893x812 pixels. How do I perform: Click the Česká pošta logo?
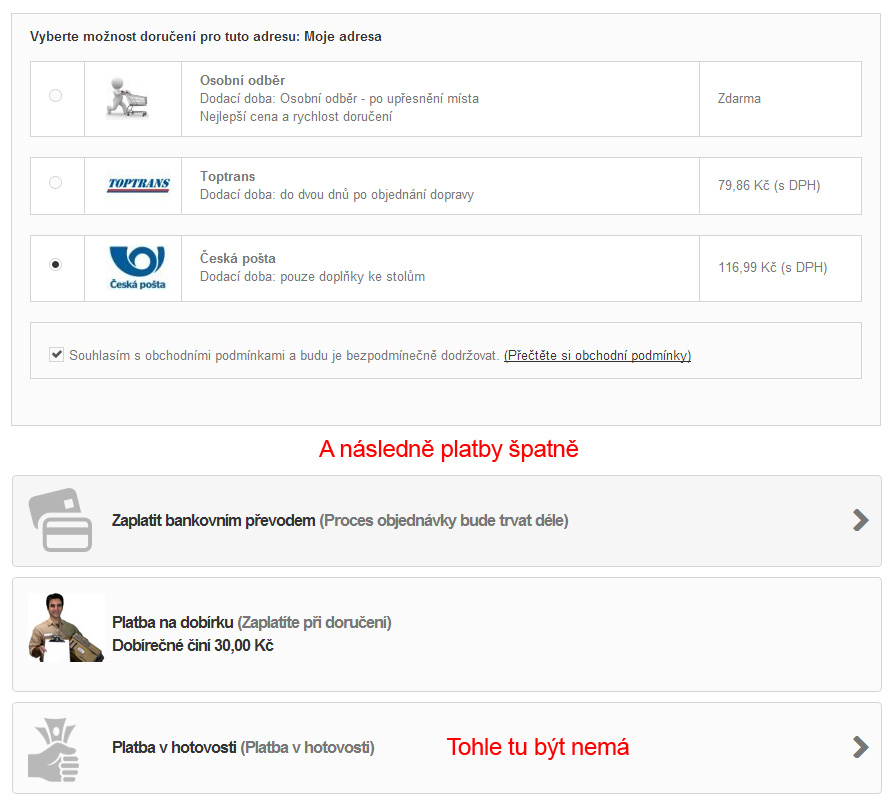pos(137,268)
